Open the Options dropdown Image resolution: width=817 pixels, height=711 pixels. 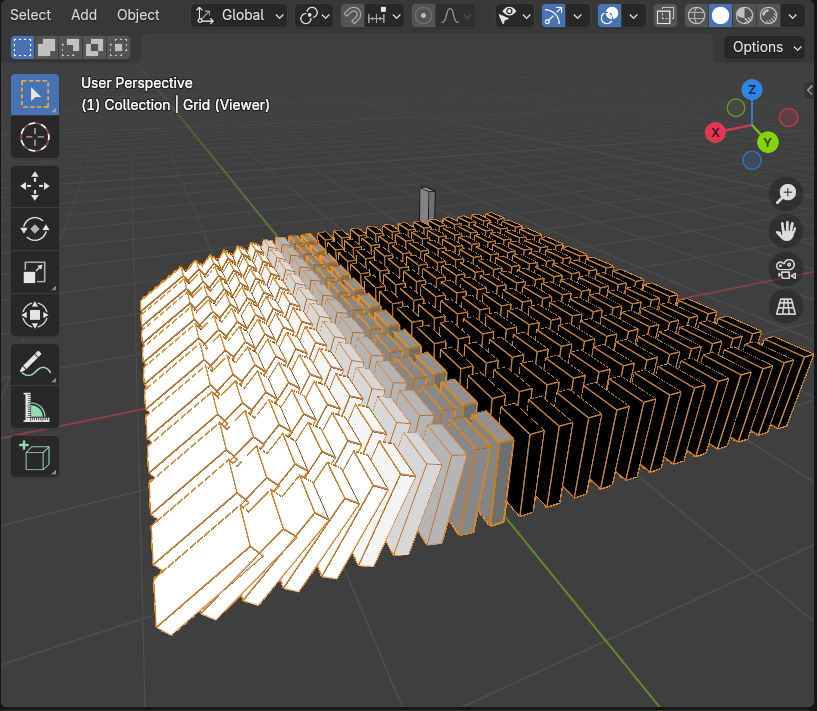pyautogui.click(x=764, y=47)
